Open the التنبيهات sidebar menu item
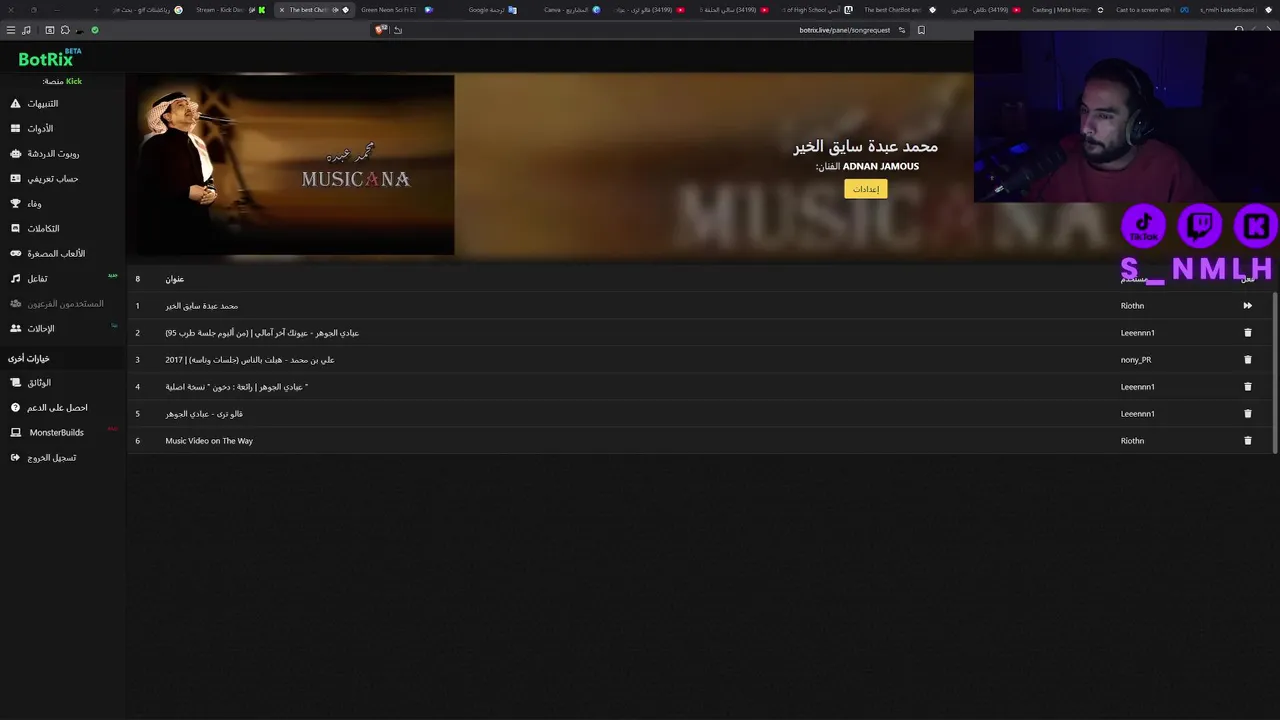Image resolution: width=1280 pixels, height=720 pixels. pyautogui.click(x=43, y=103)
